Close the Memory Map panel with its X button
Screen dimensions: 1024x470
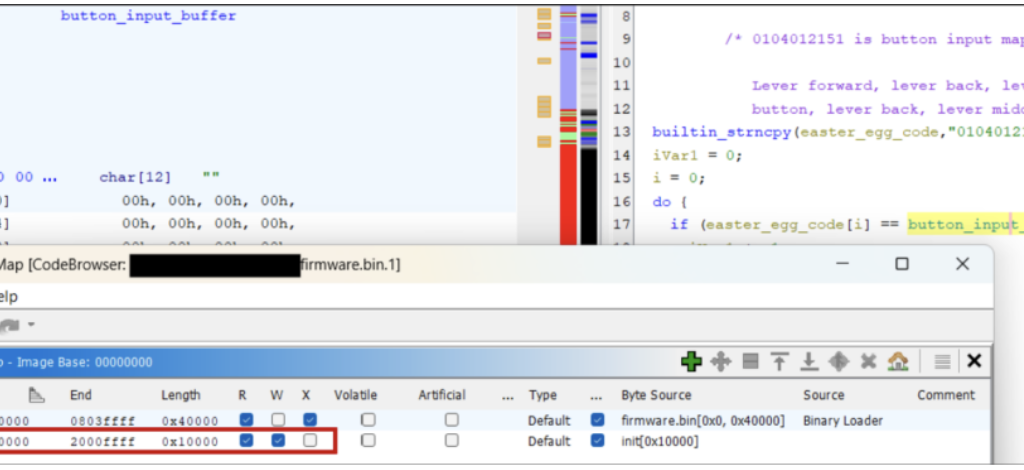click(974, 361)
